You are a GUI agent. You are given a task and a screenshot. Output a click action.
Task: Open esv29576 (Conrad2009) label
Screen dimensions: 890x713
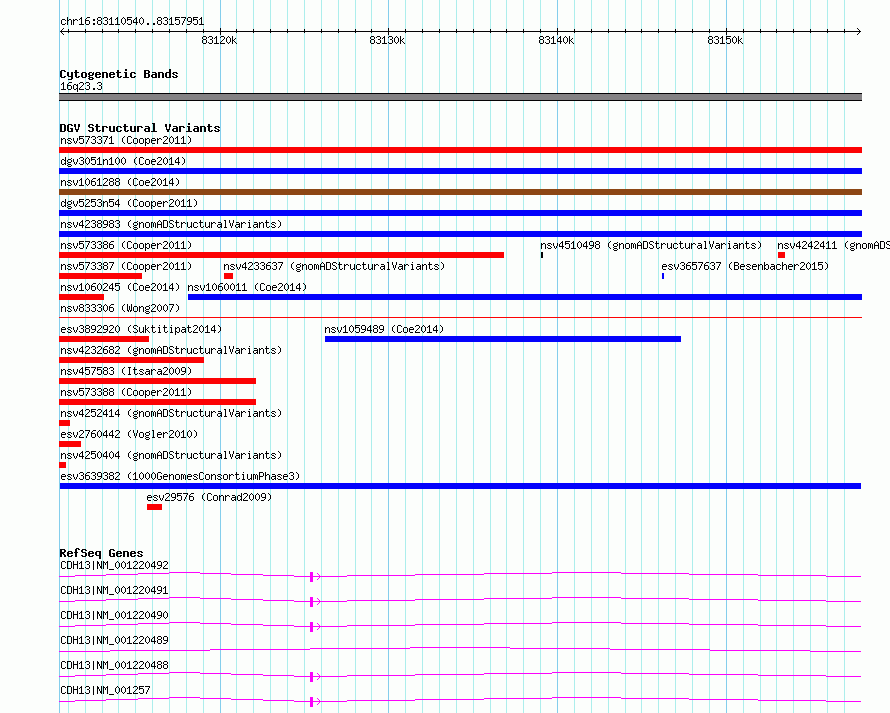[x=209, y=497]
